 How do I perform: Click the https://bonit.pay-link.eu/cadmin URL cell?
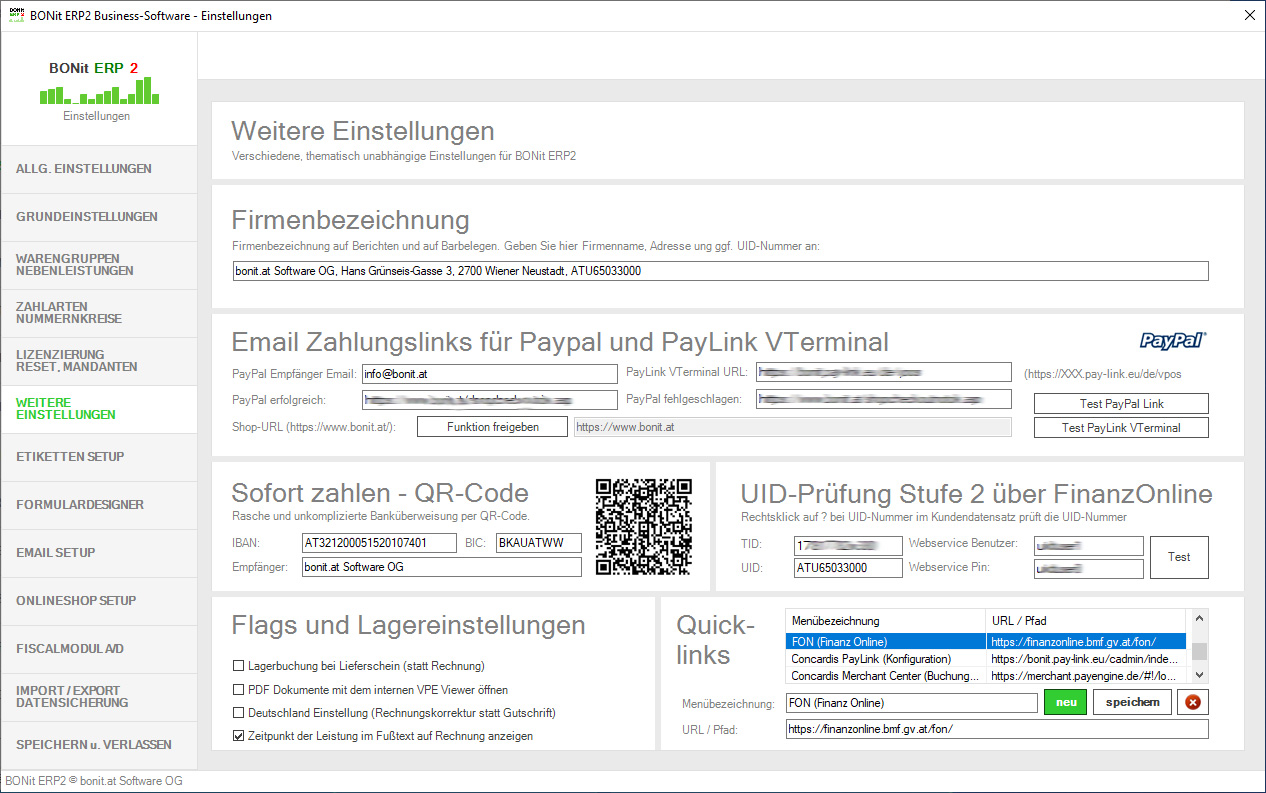(1087, 659)
